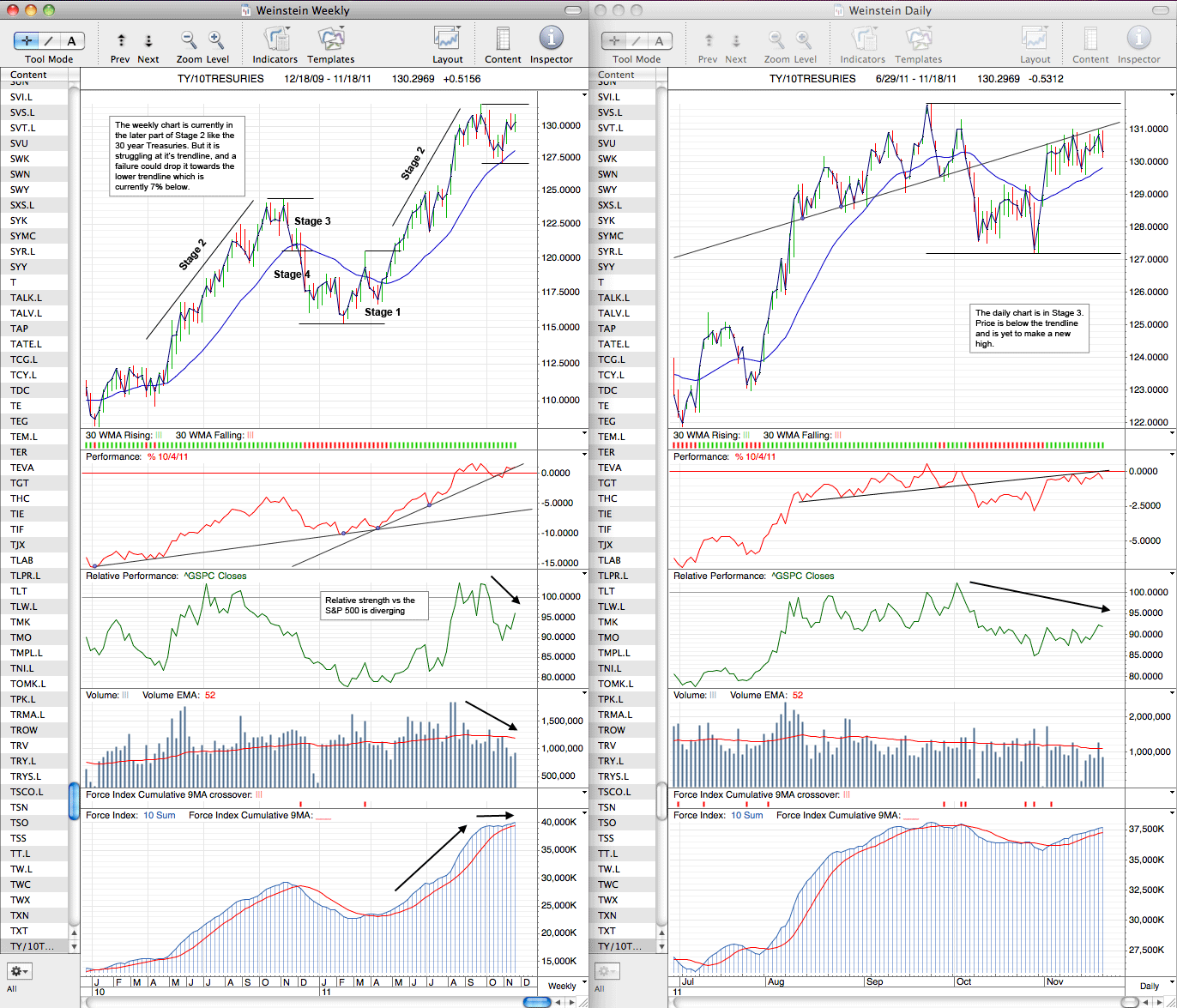The height and width of the screenshot is (1008, 1177).
Task: Select crosshair tool mode in Weinstein Weekly
Action: pyautogui.click(x=27, y=40)
